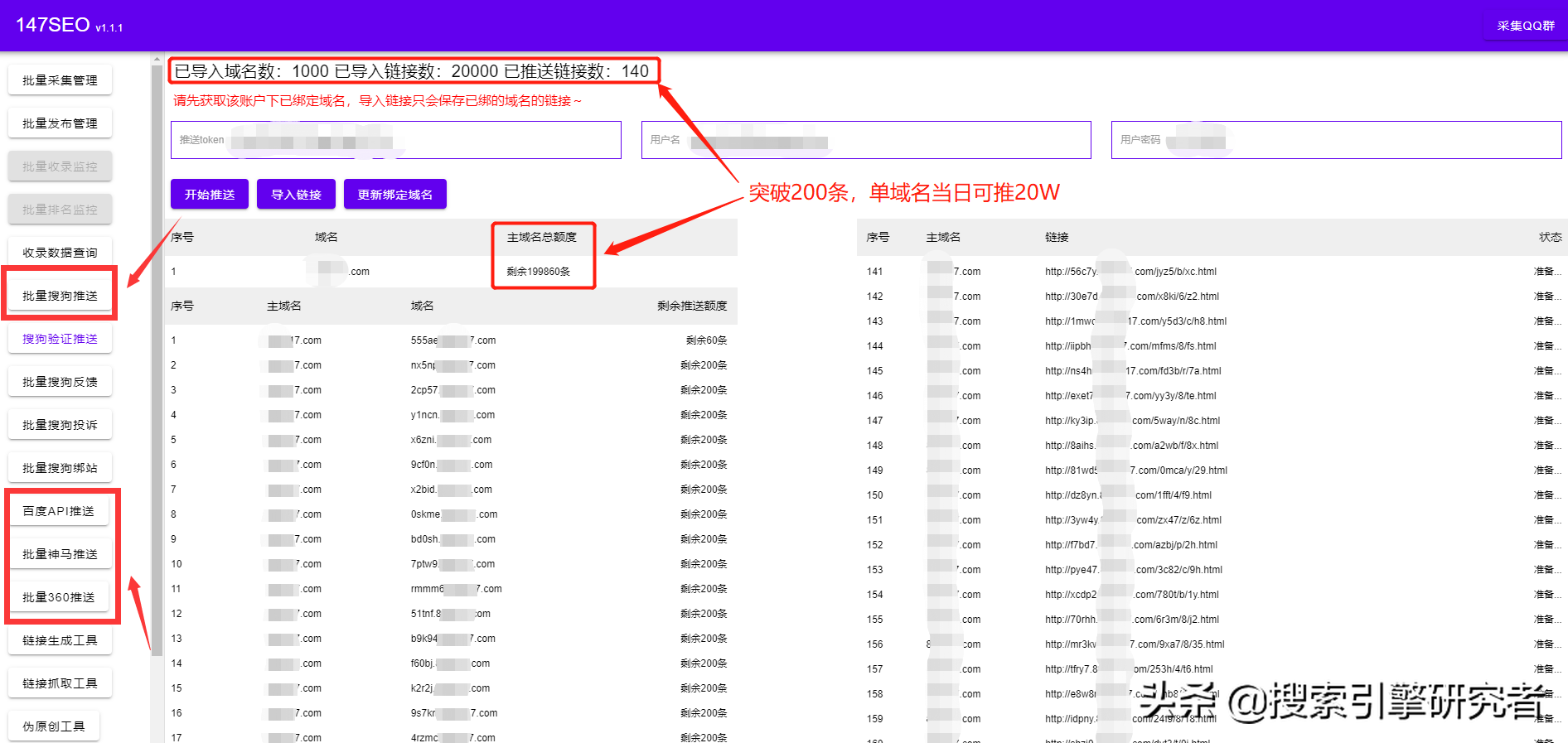Click 导入链接 button

click(296, 195)
